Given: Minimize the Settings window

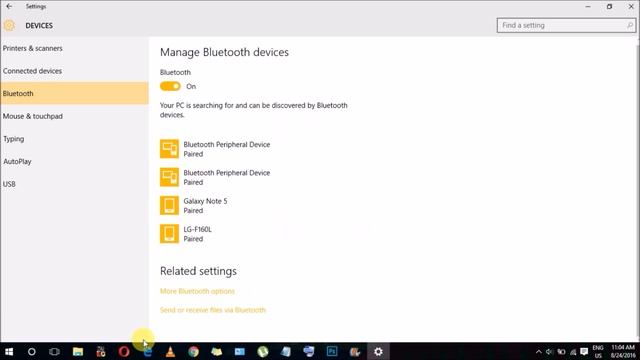Looking at the screenshot, I should pyautogui.click(x=588, y=7).
